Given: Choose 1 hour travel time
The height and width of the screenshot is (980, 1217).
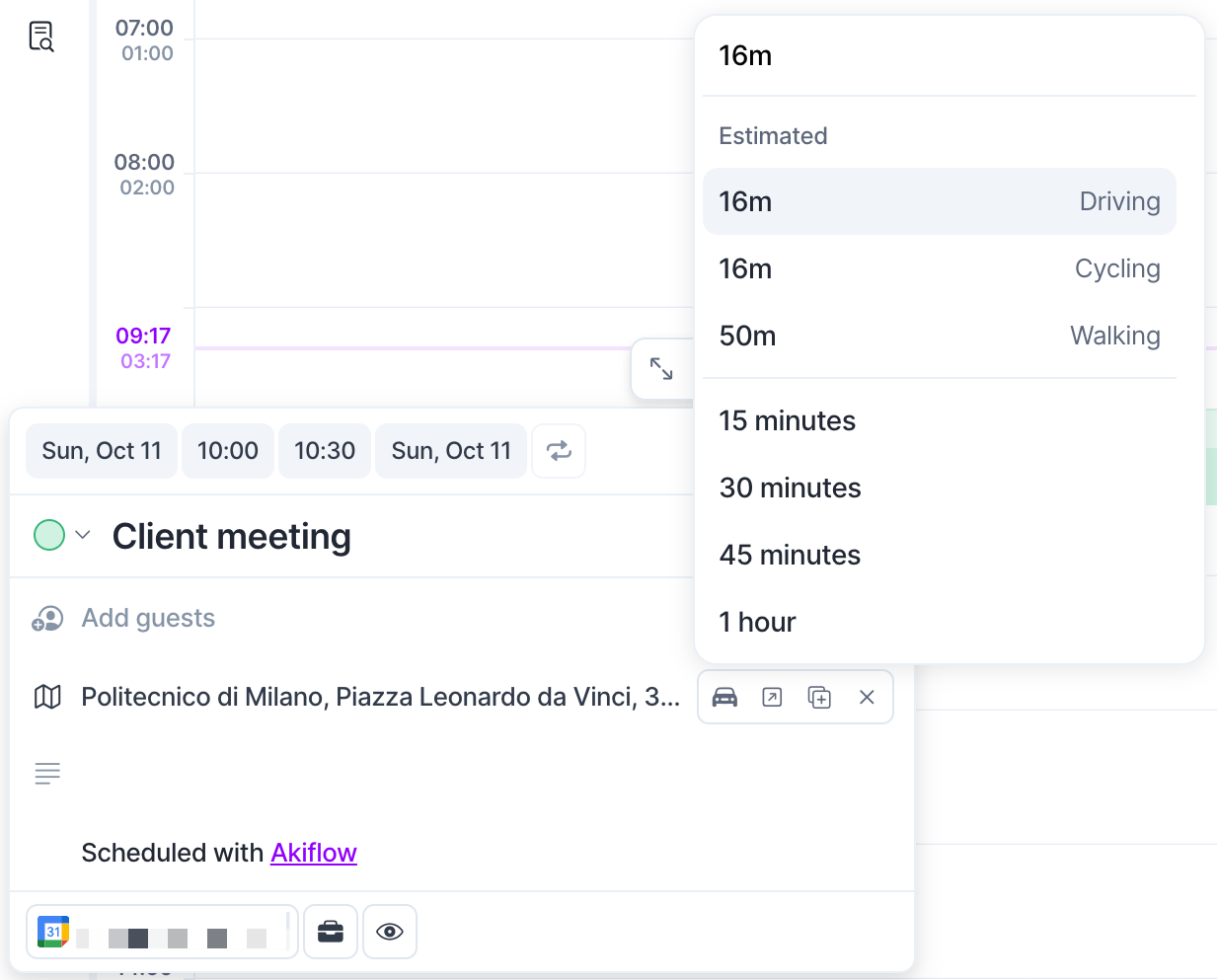Looking at the screenshot, I should [940, 622].
